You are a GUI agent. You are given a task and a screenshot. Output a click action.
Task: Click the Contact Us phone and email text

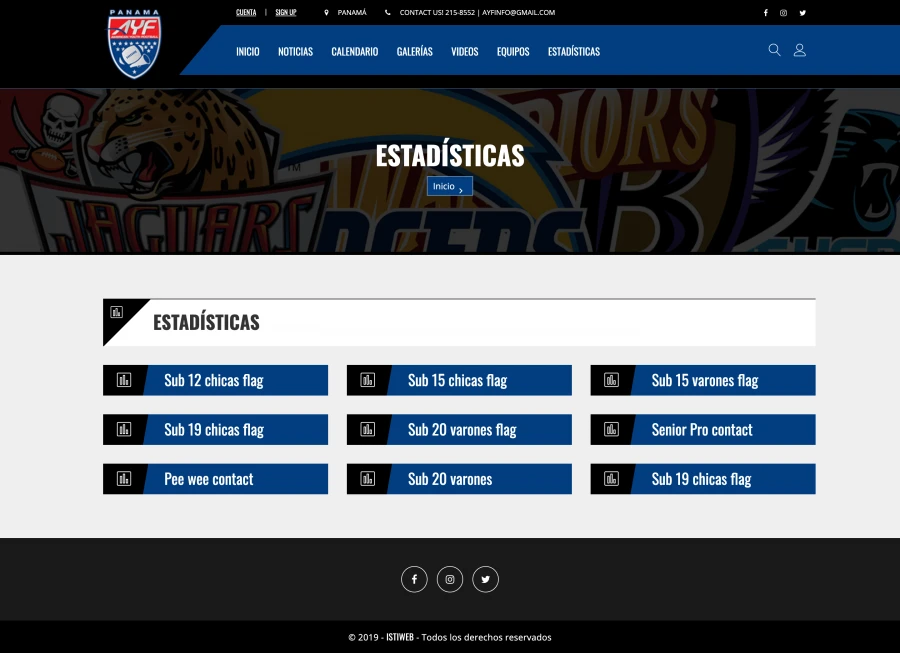click(477, 13)
